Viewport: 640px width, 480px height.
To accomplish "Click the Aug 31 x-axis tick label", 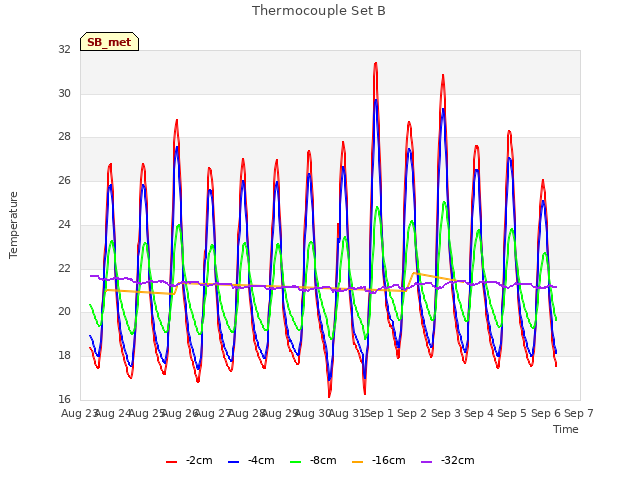I will click(x=347, y=413).
